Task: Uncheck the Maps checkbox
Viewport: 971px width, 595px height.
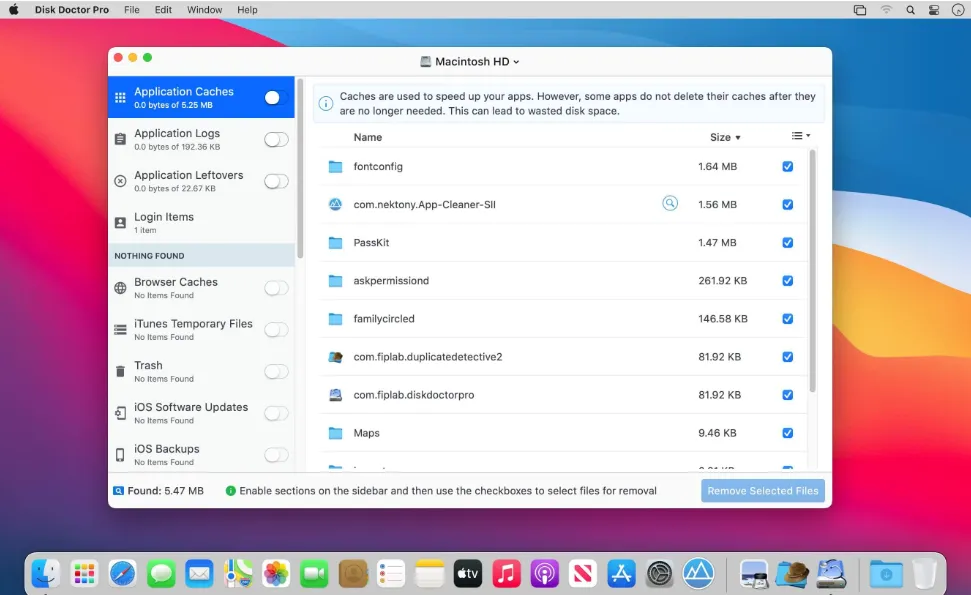Action: click(788, 433)
